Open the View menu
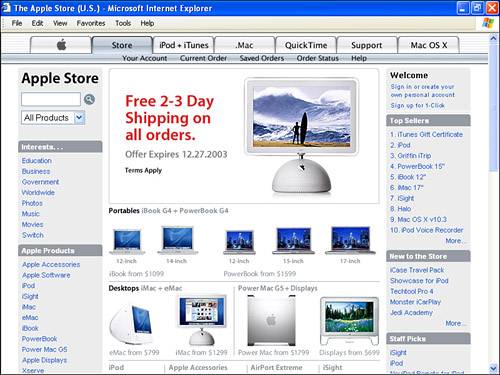 (60, 23)
